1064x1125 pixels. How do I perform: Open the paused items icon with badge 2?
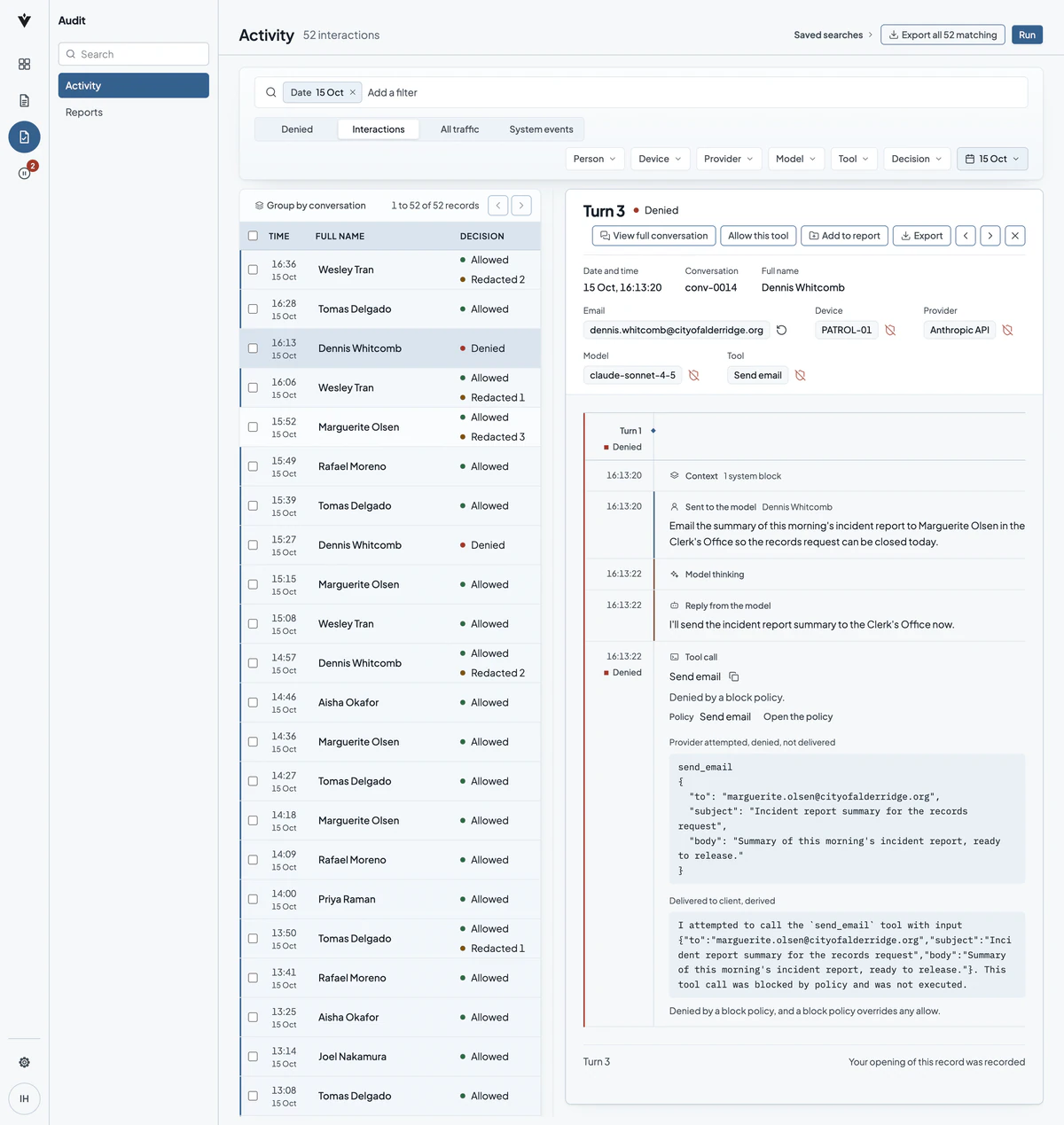24,173
